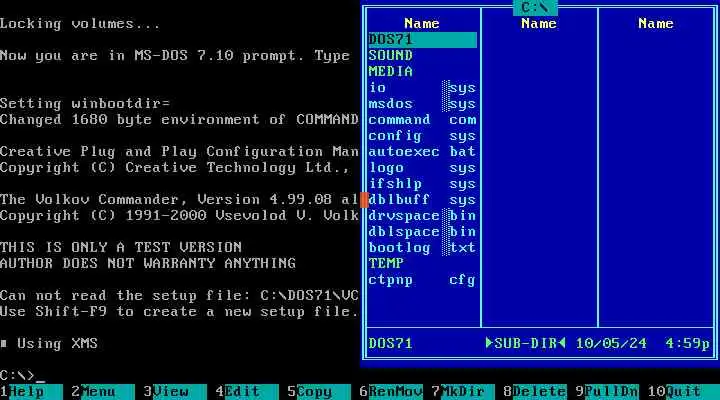Click the 8 Delete function key

pyautogui.click(x=535, y=392)
